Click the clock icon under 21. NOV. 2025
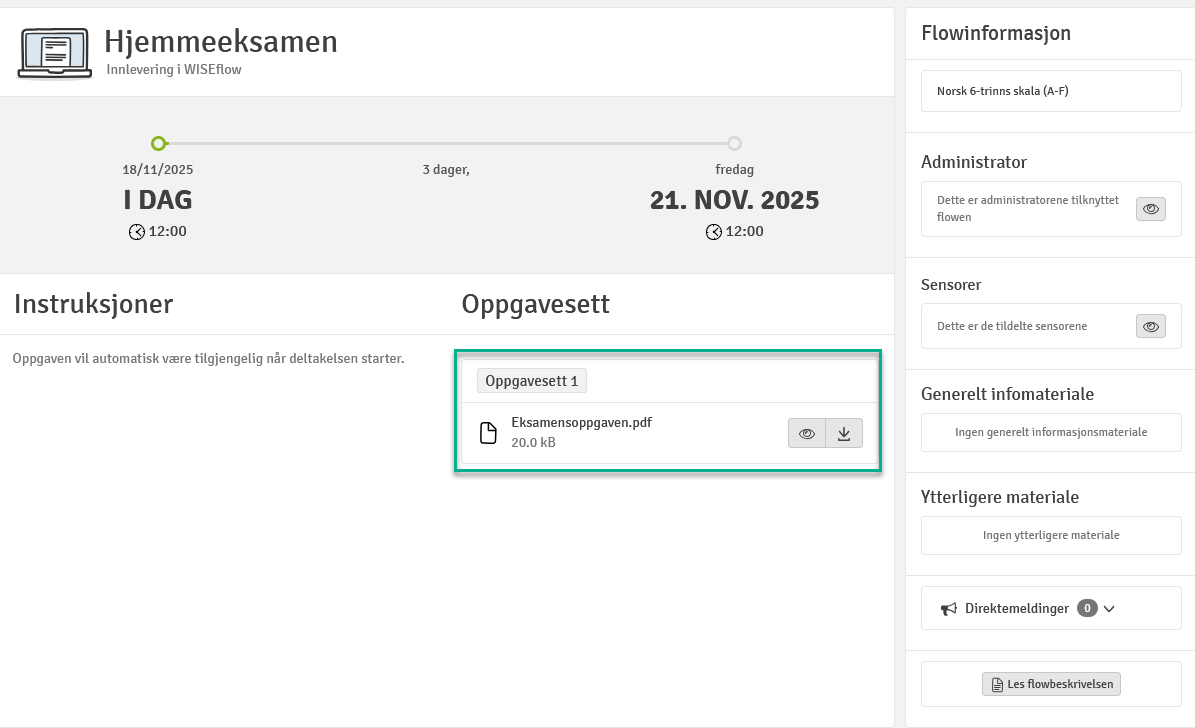The width and height of the screenshot is (1195, 728). point(713,232)
